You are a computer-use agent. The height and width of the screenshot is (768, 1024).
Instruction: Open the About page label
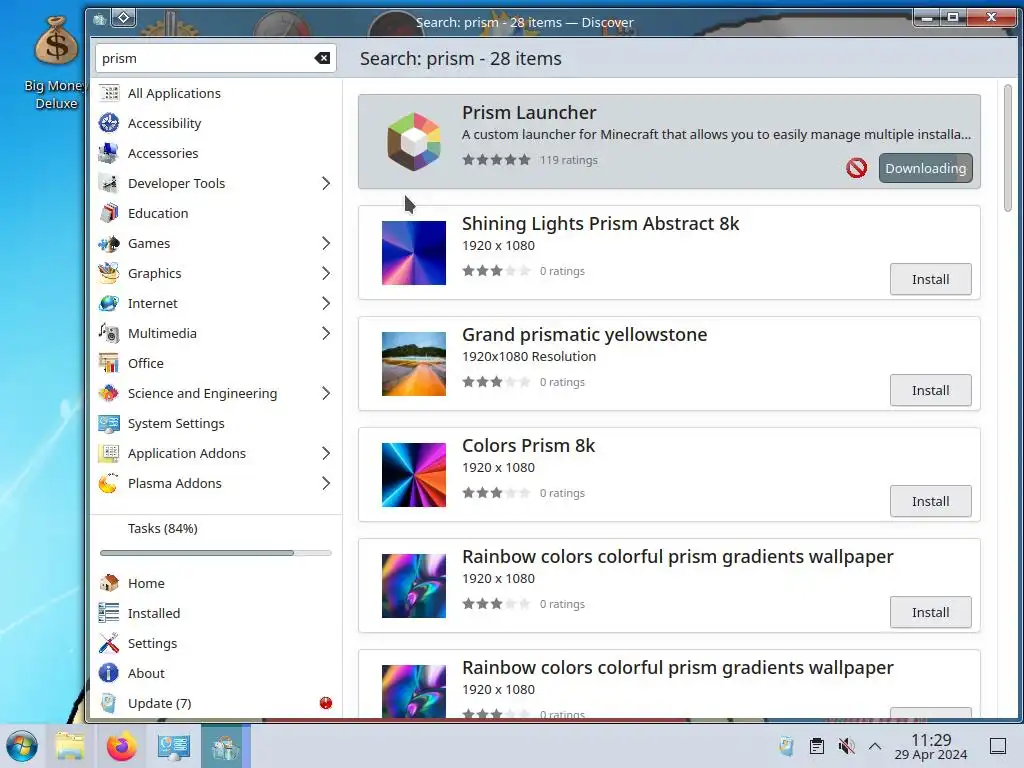pyautogui.click(x=146, y=673)
